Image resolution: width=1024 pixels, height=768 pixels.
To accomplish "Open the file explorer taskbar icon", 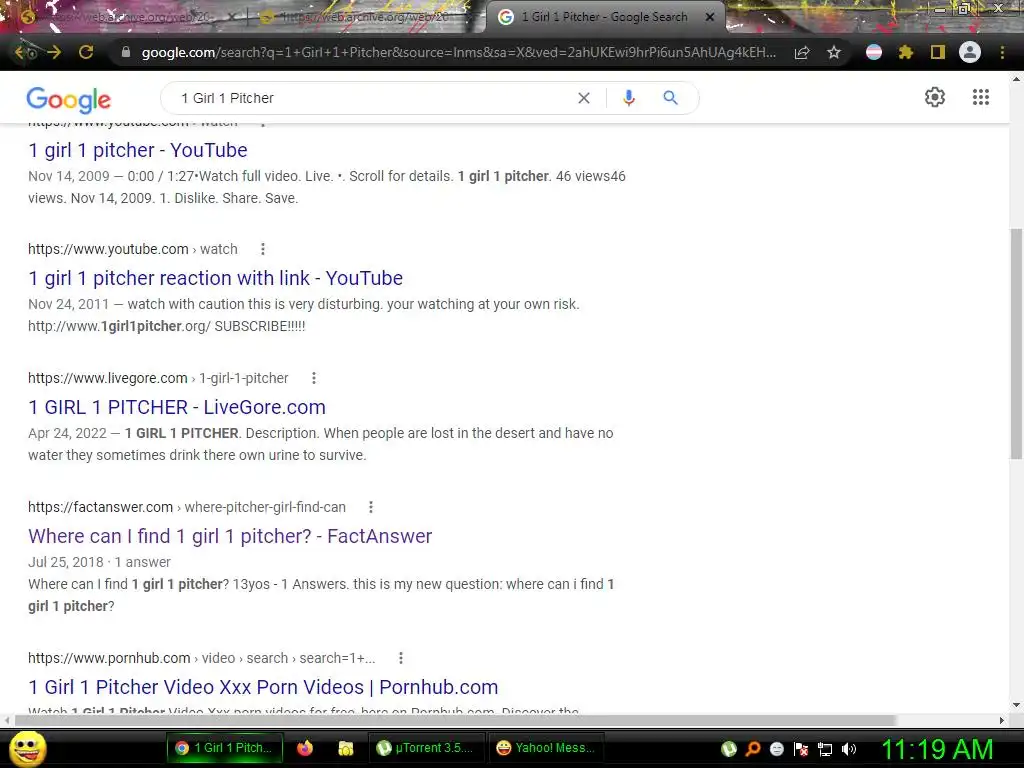I will click(345, 748).
